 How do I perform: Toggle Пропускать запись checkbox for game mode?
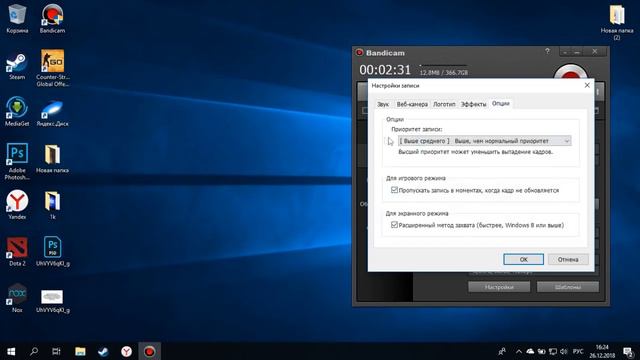[x=394, y=190]
